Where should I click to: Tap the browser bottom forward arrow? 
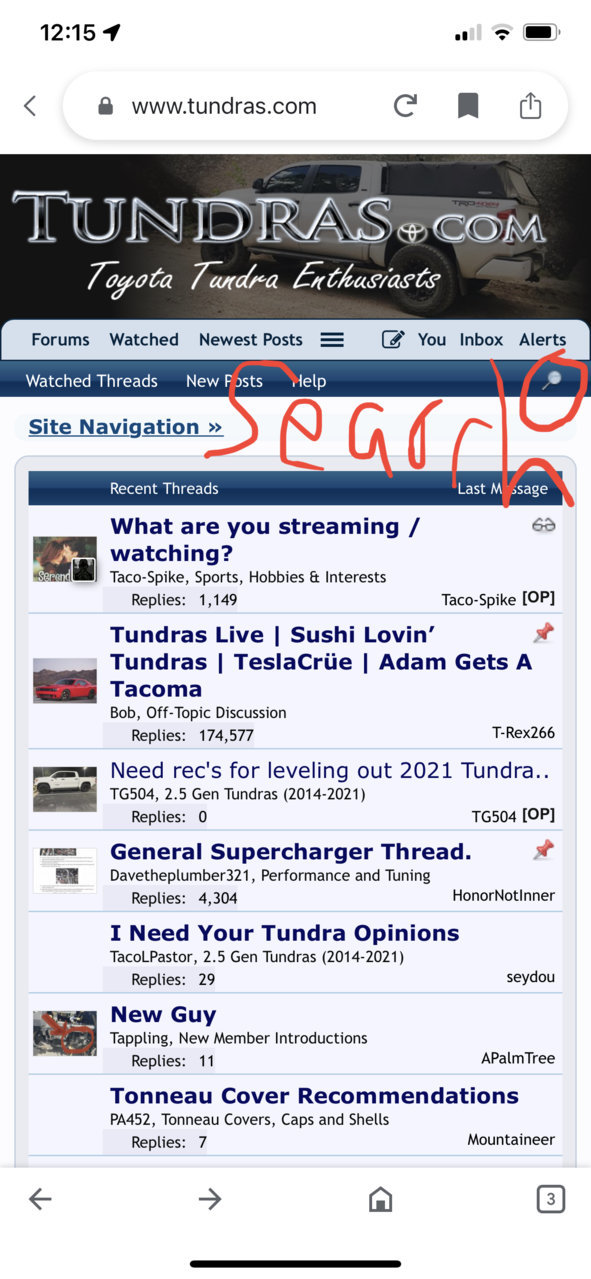click(210, 1199)
